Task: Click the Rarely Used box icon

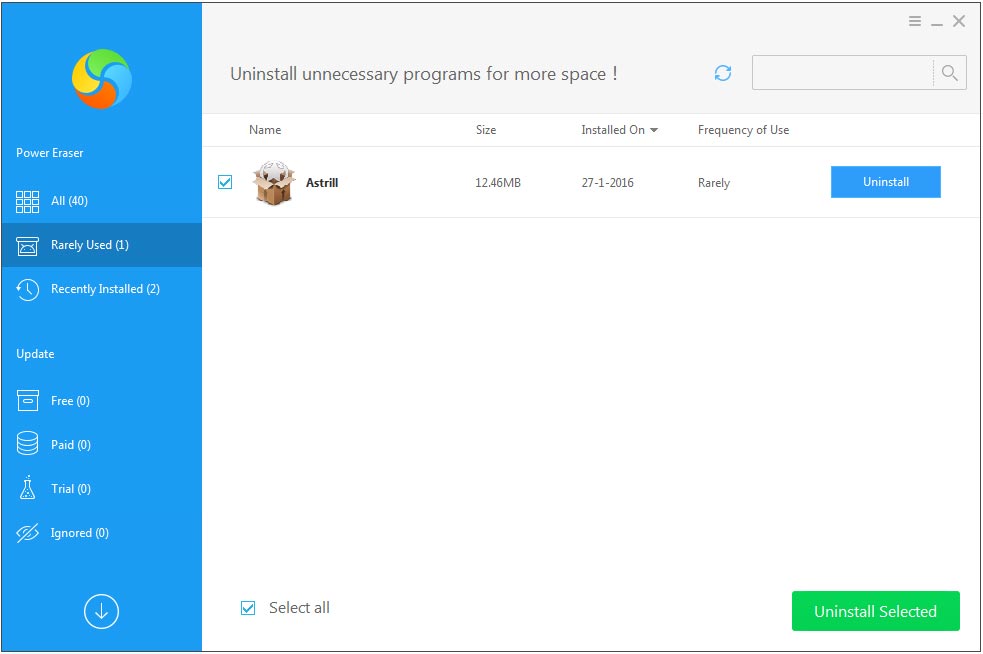Action: (28, 246)
